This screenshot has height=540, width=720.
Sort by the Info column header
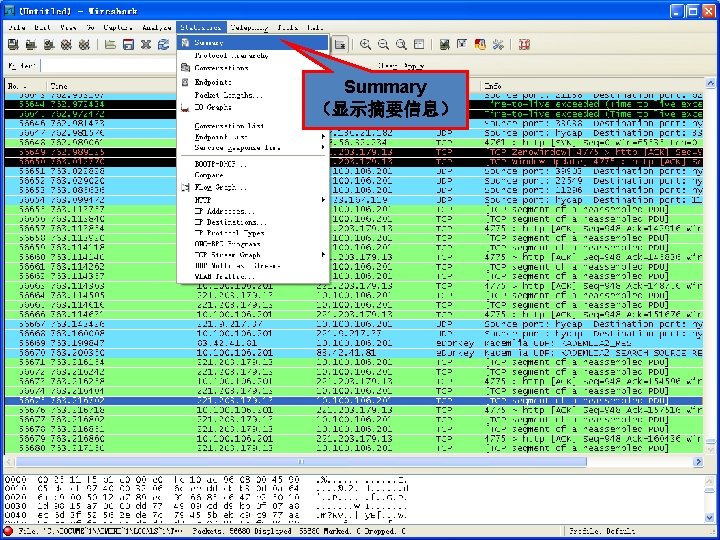point(592,86)
